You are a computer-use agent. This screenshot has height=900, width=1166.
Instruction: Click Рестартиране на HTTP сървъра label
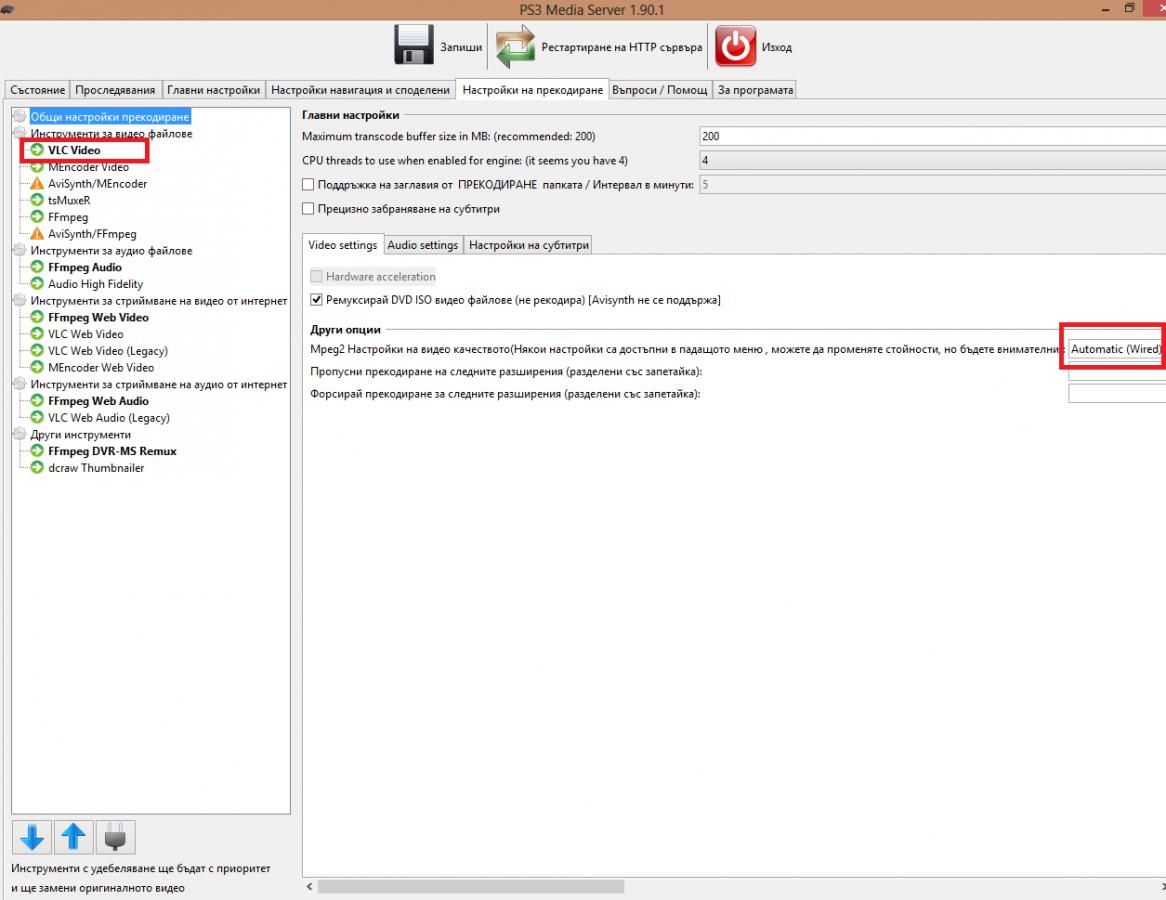622,47
